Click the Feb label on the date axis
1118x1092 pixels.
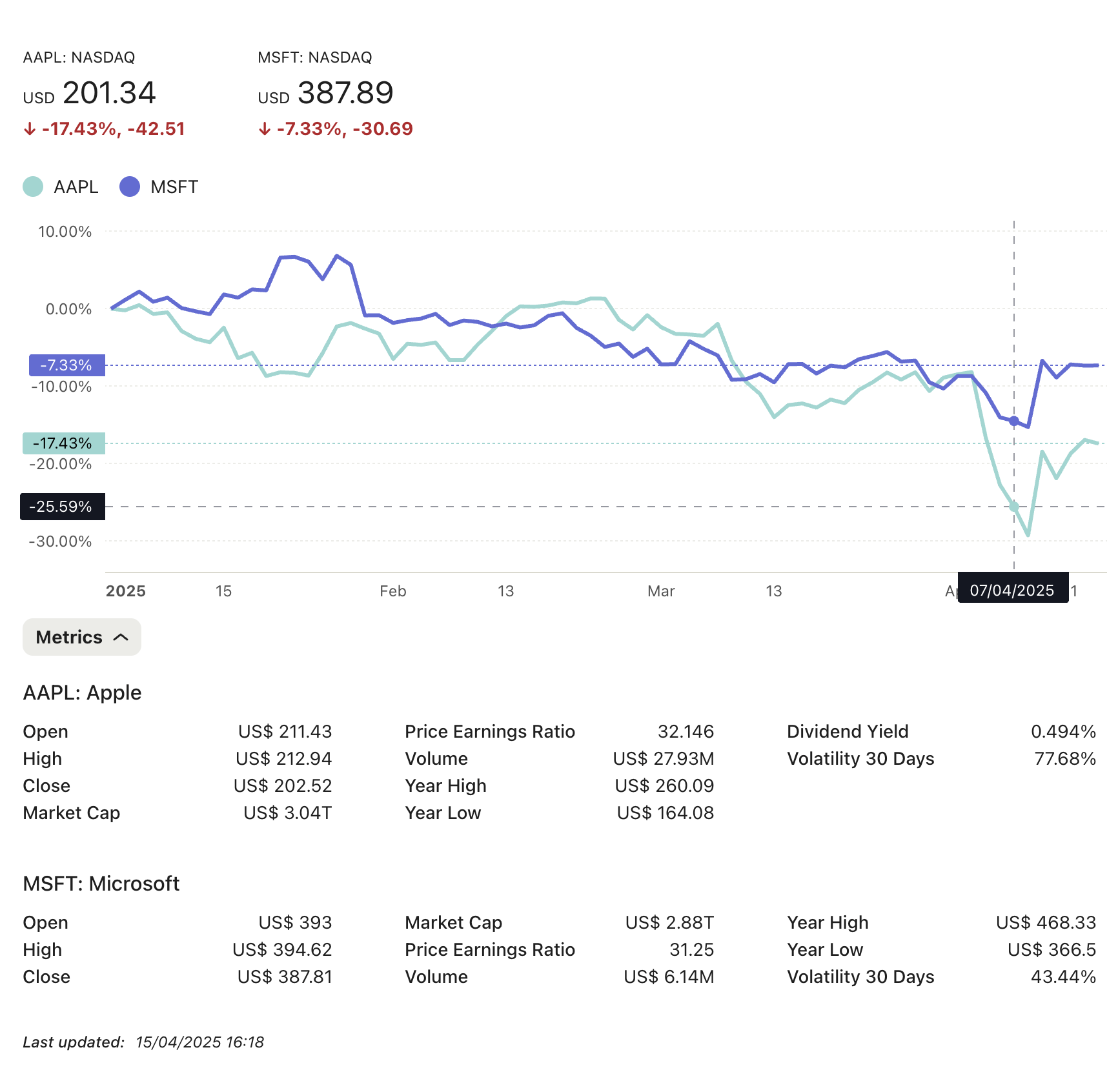393,591
